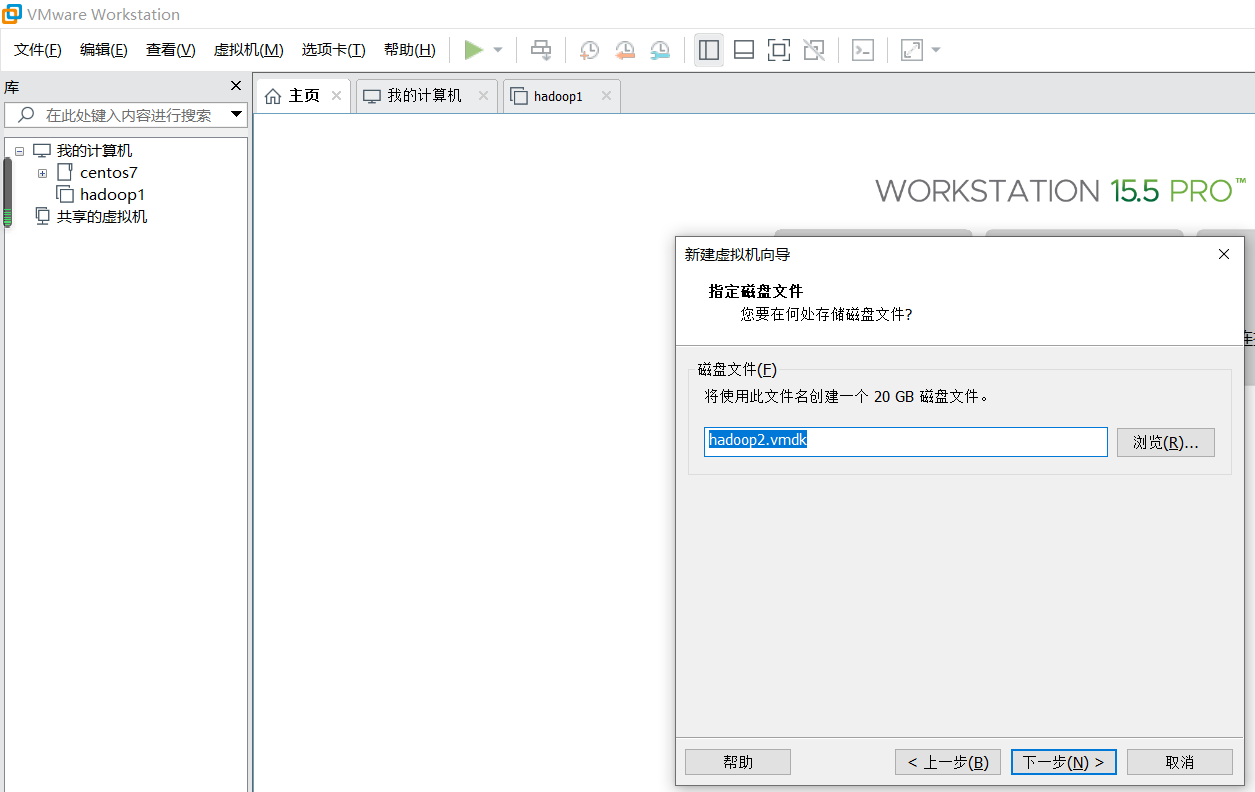Click the 20 GB disk file description text
The width and height of the screenshot is (1255, 792).
pos(847,396)
